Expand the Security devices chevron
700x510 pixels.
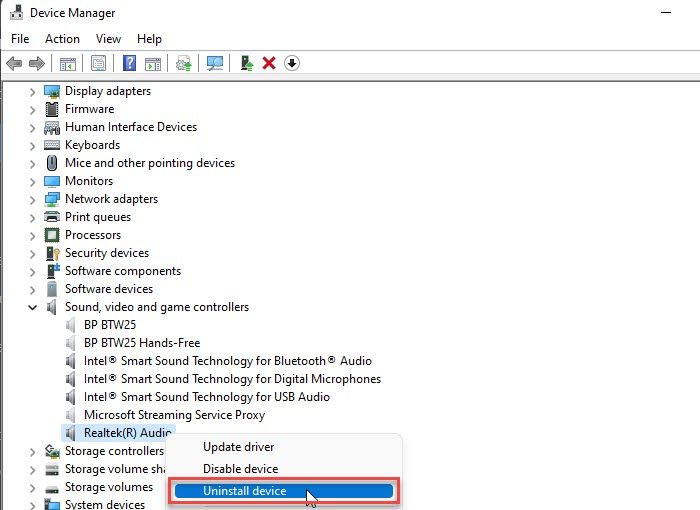32,254
